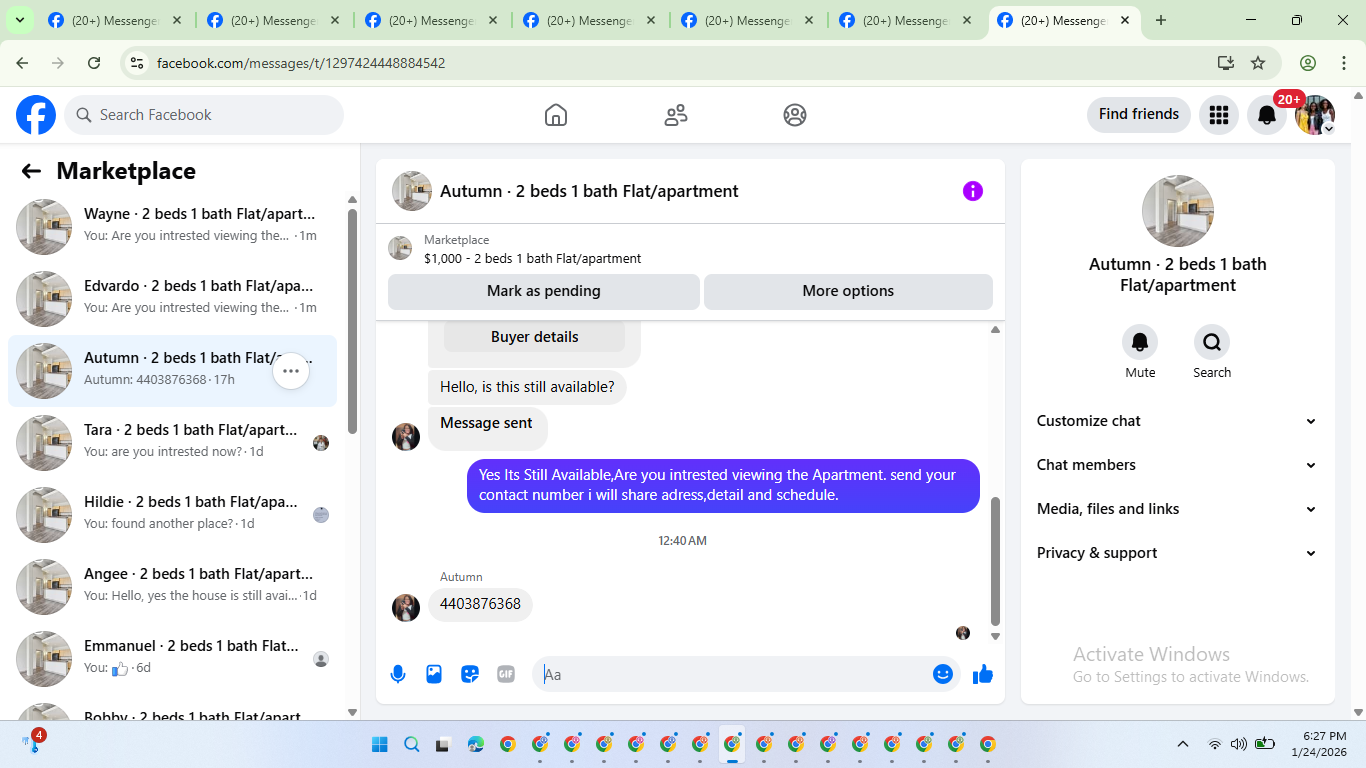Go back using the Marketplace back arrow
1366x768 pixels.
click(x=31, y=171)
